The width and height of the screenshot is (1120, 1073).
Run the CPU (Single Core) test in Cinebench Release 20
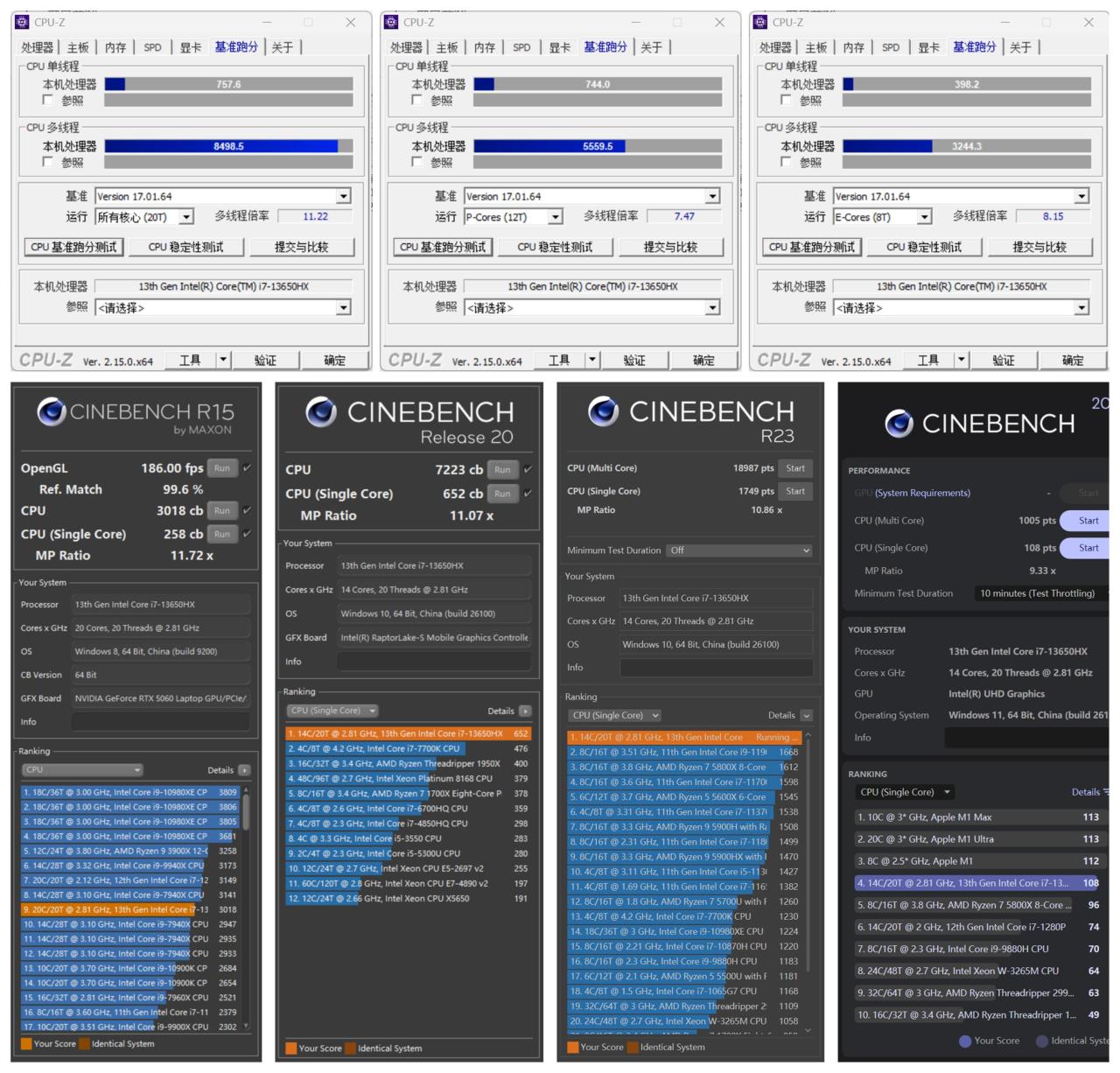pos(502,494)
